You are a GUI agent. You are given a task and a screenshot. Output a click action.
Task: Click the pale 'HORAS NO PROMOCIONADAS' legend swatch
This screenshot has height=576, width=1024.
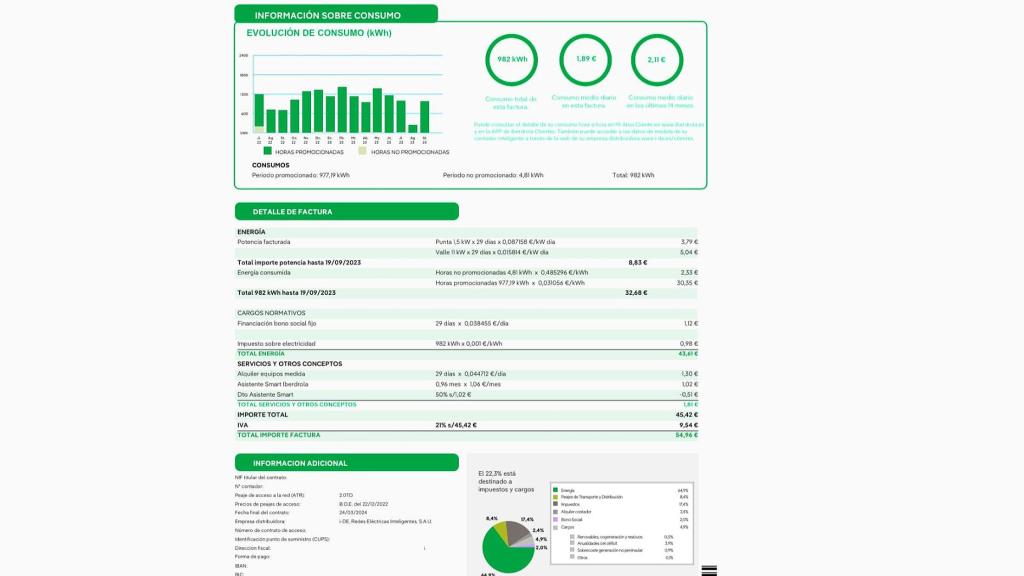tap(362, 151)
